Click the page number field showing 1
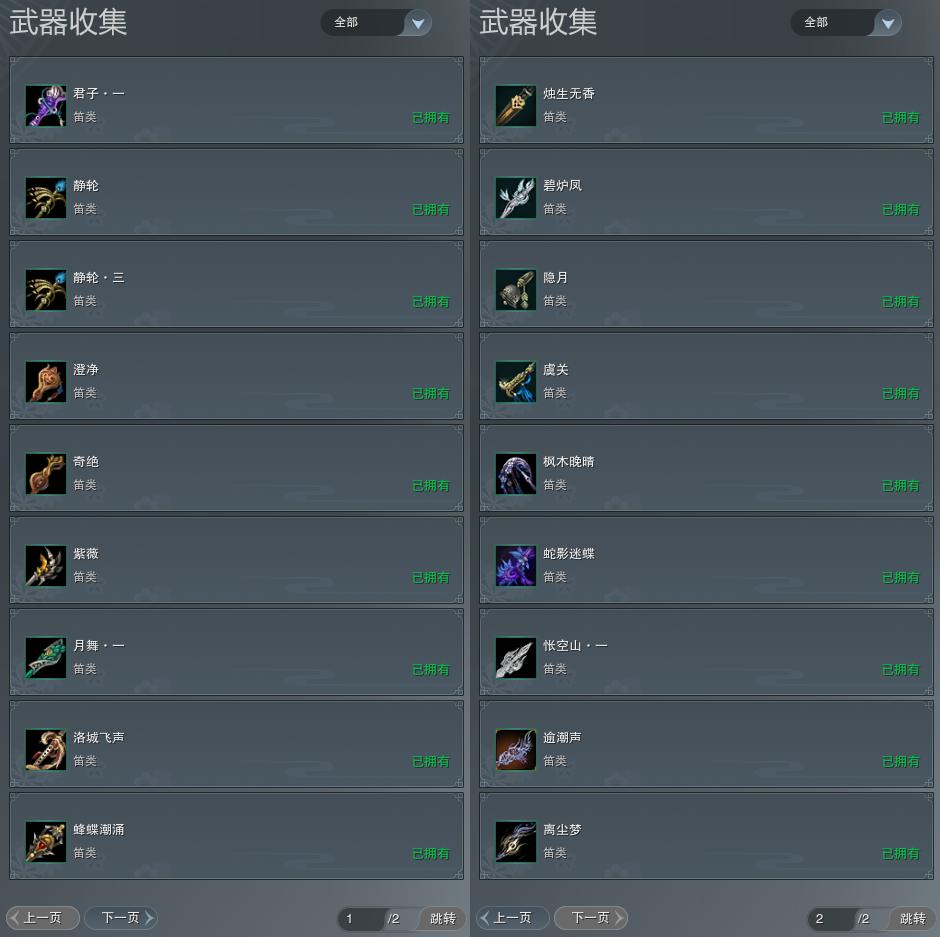Screen dimensions: 940x937 pos(361,918)
